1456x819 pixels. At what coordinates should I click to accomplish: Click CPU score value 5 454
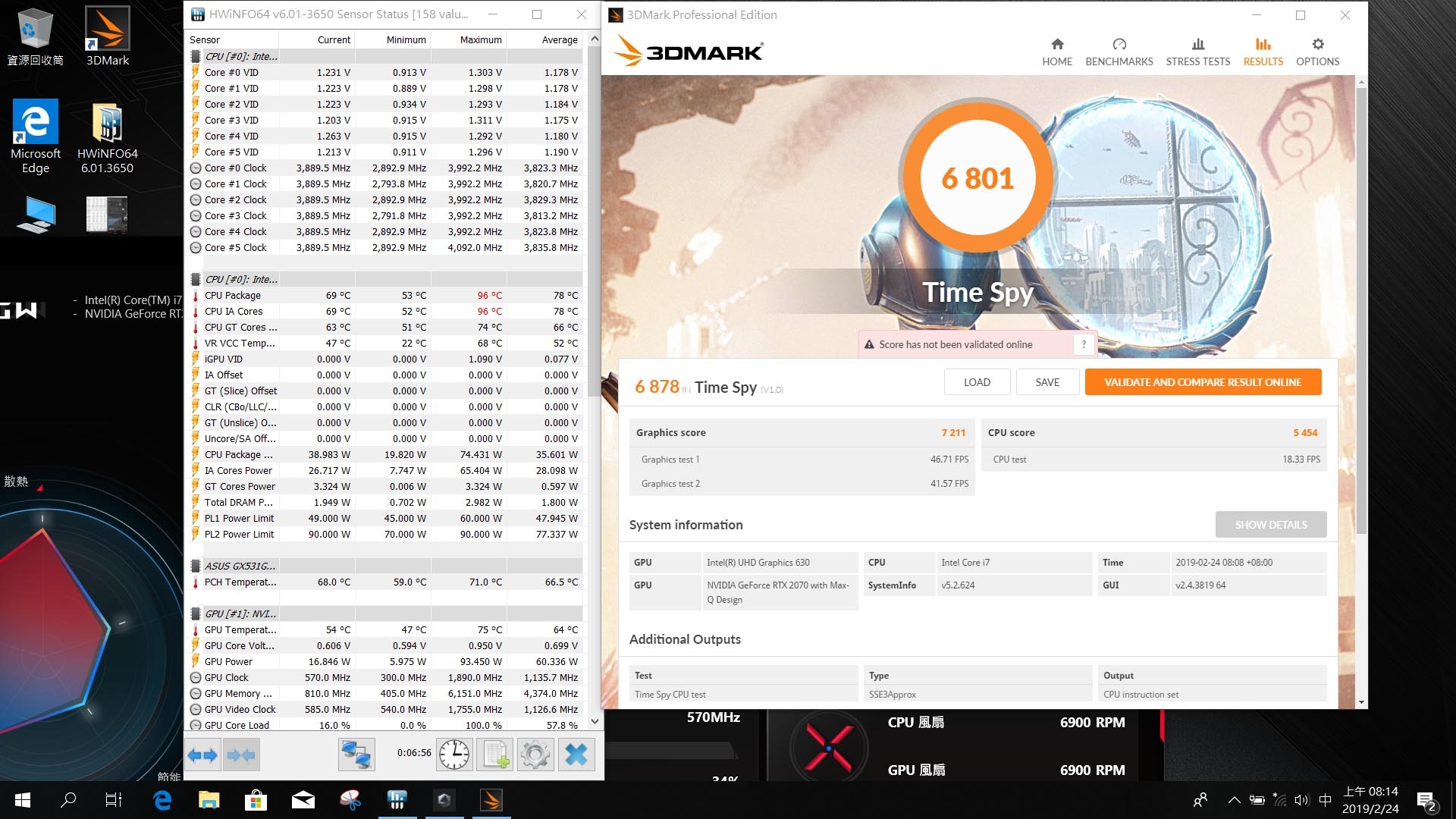point(1305,432)
